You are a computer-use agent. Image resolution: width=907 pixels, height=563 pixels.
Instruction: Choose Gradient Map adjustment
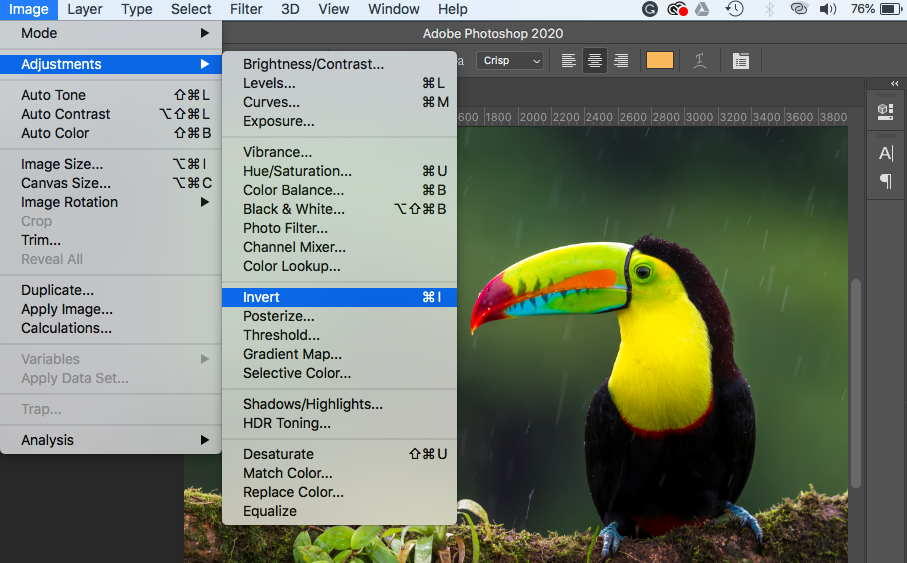click(x=340, y=354)
